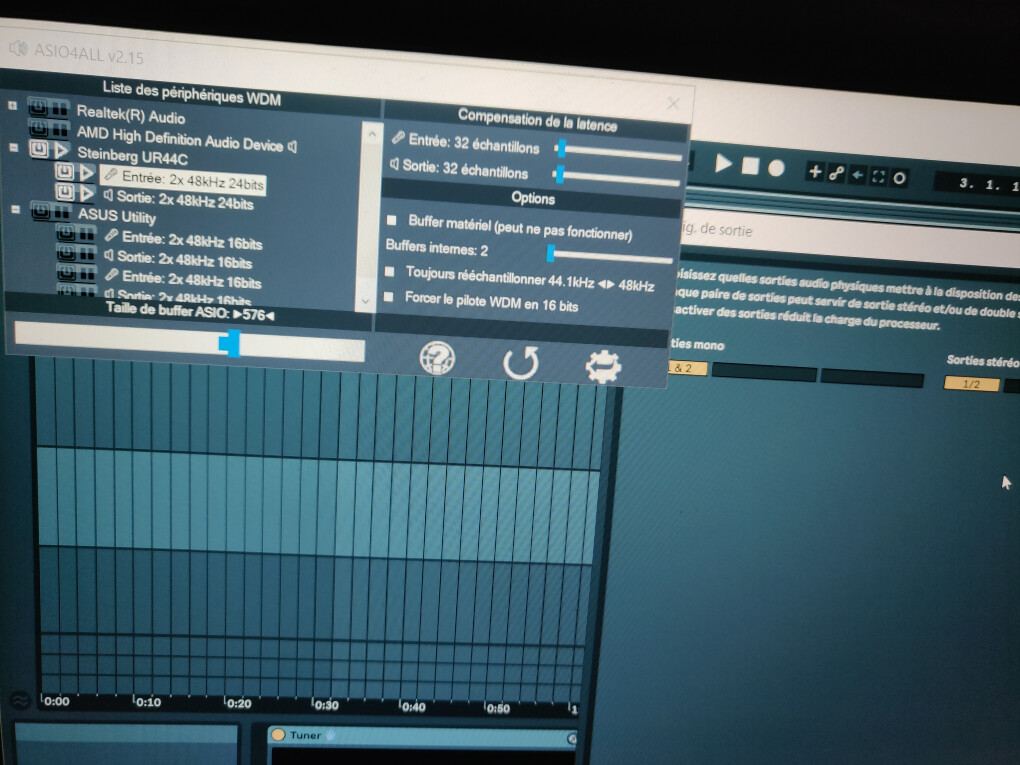Toggle power icon for ASUS Utility
Viewport: 1020px width, 765px height.
(x=40, y=210)
